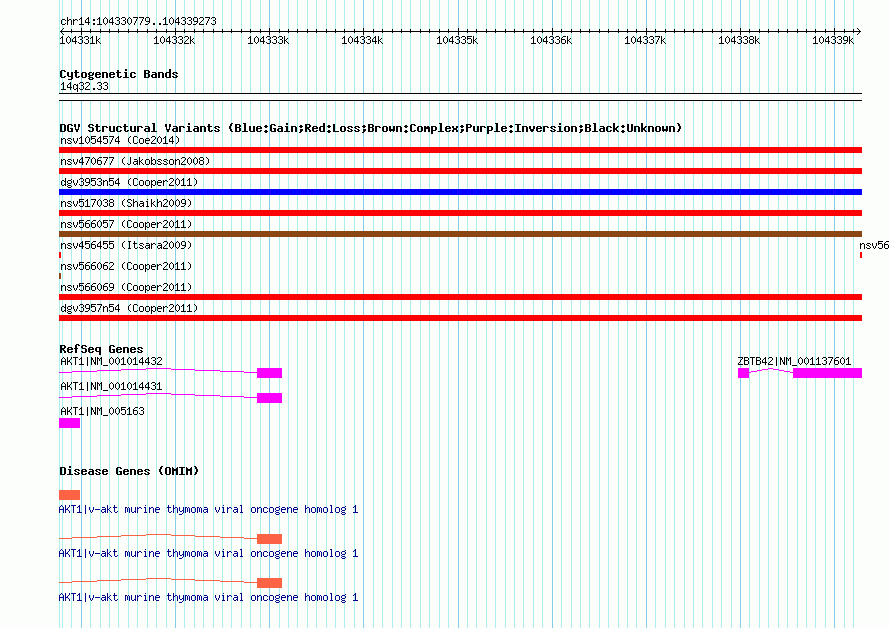Click the large ZBTB42 magenta exon block

(828, 373)
